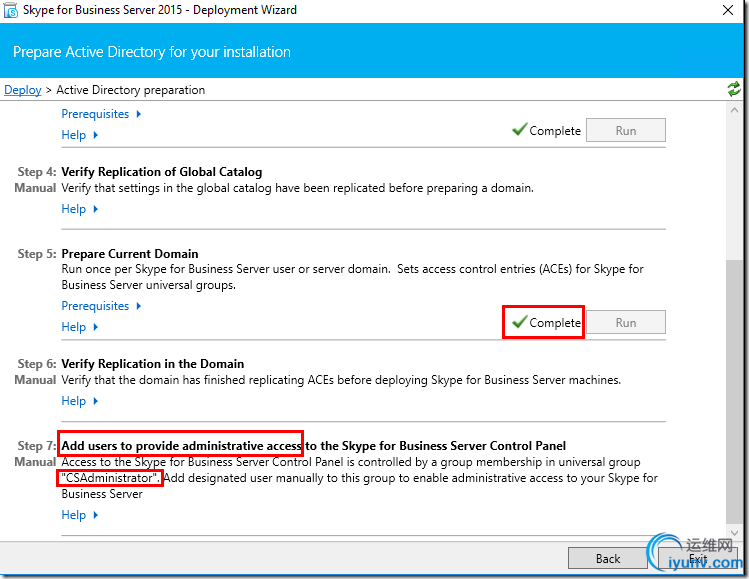The height and width of the screenshot is (579, 749).
Task: Click the topmost Run button
Action: coord(625,131)
